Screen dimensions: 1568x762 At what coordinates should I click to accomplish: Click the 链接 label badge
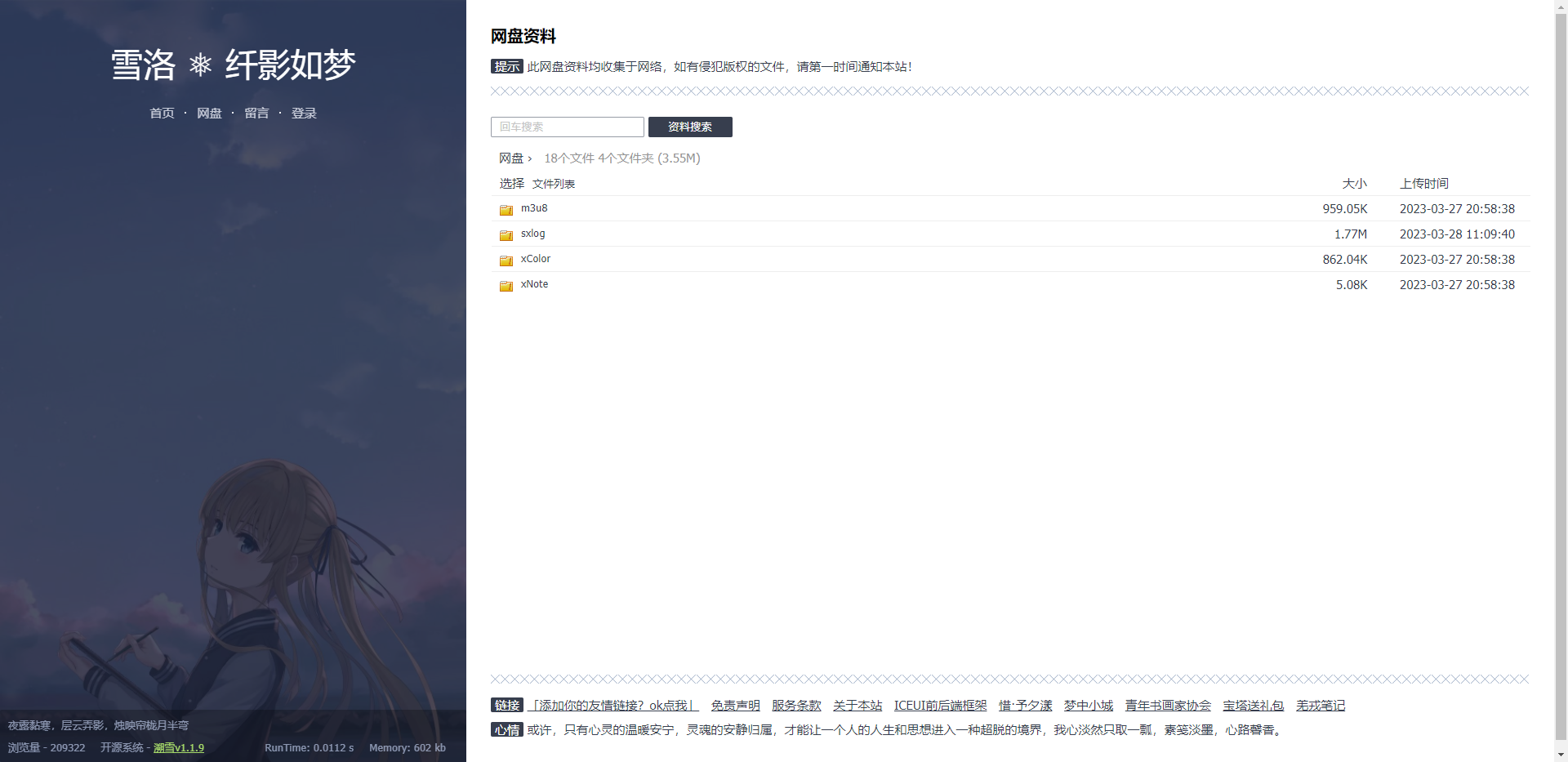507,706
